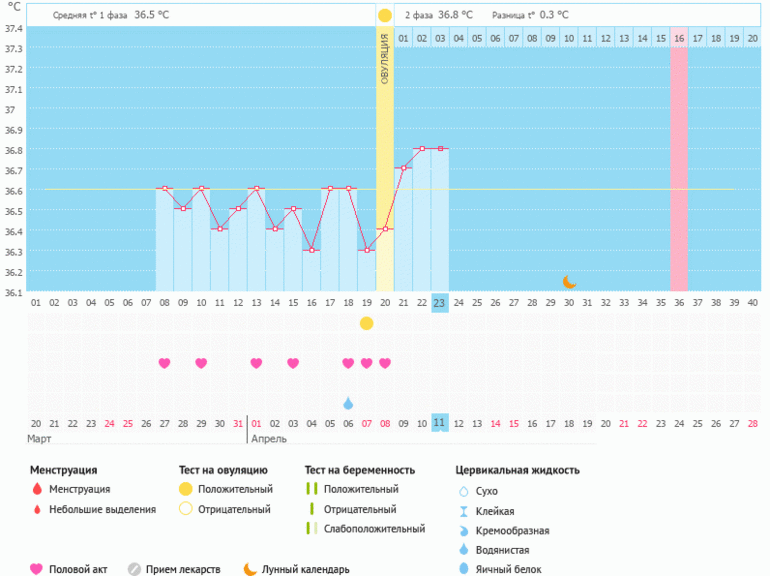Select the highlighted cycle day 23
Image resolution: width=770 pixels, height=576 pixels.
pos(440,303)
